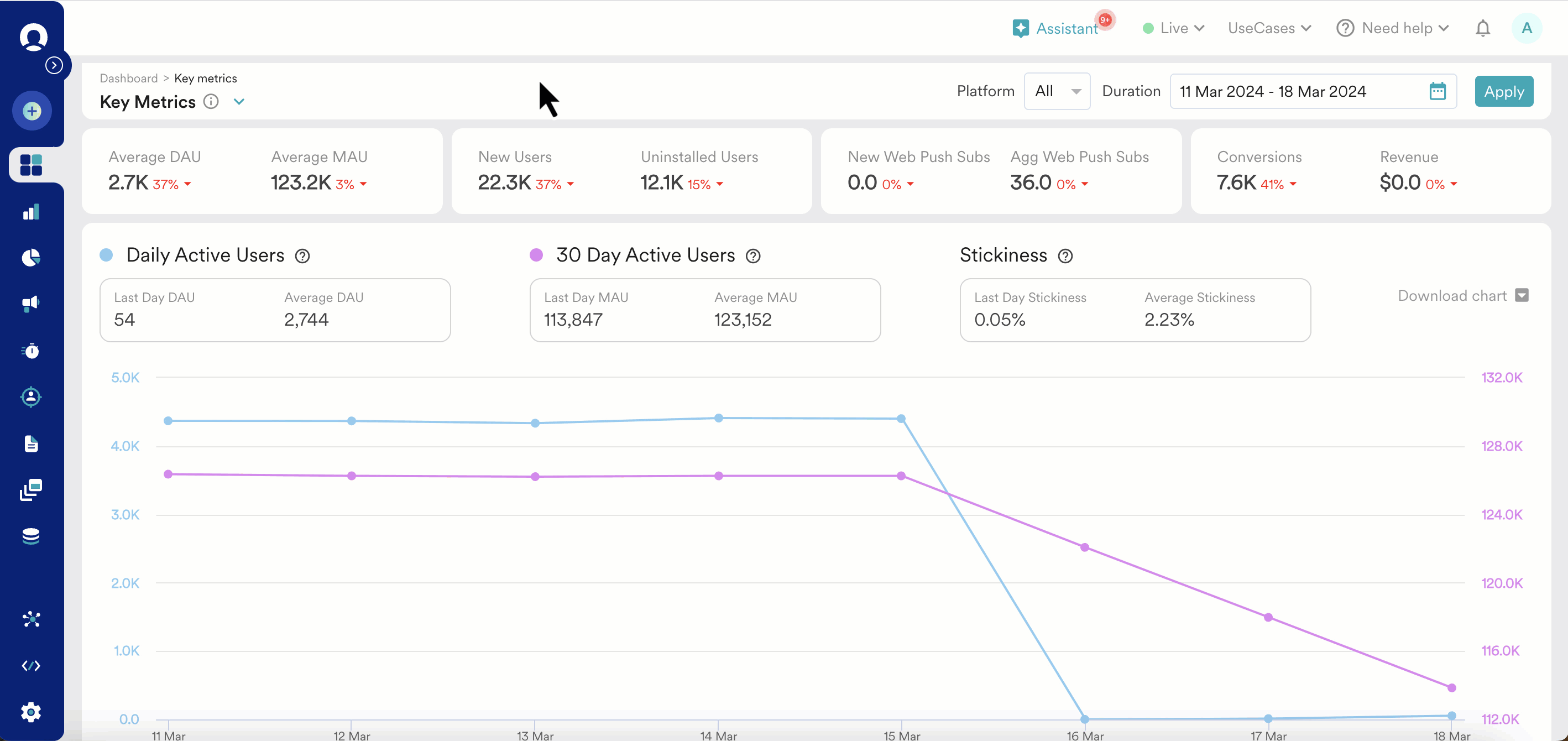Navigate via the Dashboard breadcrumb link
The width and height of the screenshot is (1568, 741).
coord(128,78)
